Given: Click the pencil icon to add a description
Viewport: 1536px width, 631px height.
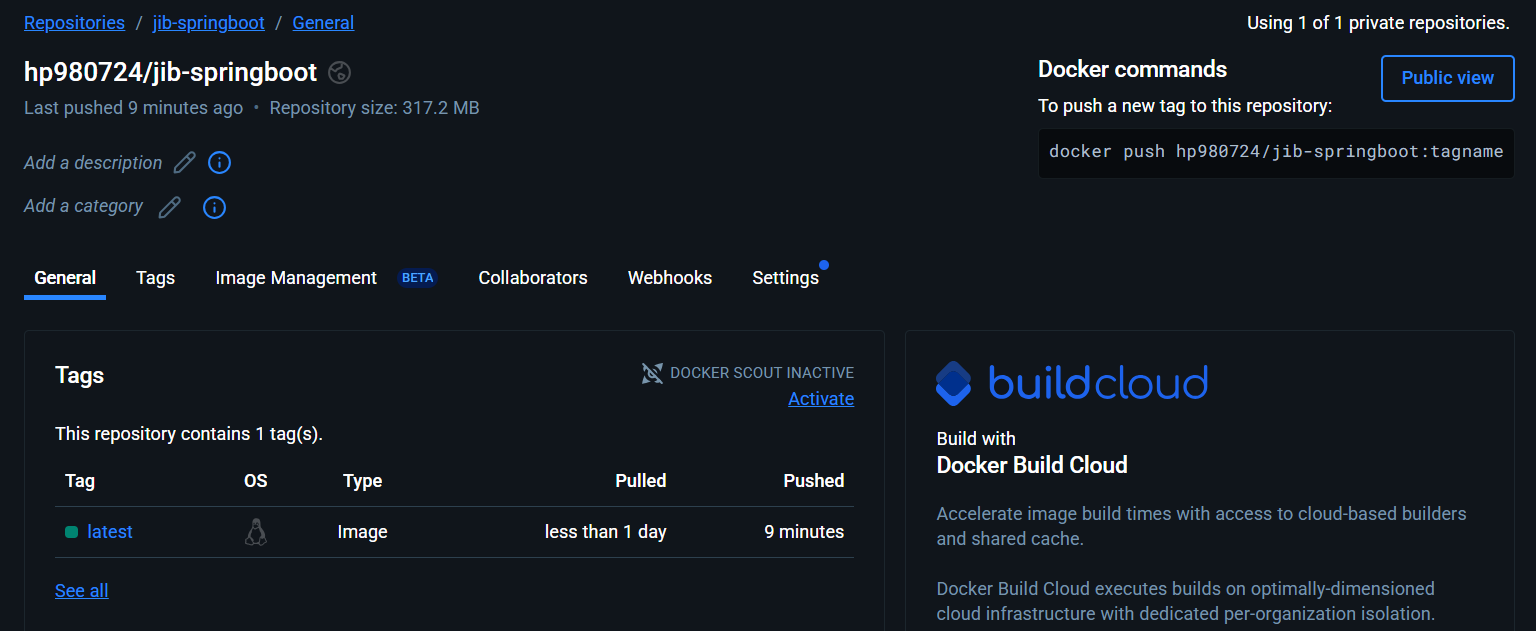Looking at the screenshot, I should [x=184, y=163].
